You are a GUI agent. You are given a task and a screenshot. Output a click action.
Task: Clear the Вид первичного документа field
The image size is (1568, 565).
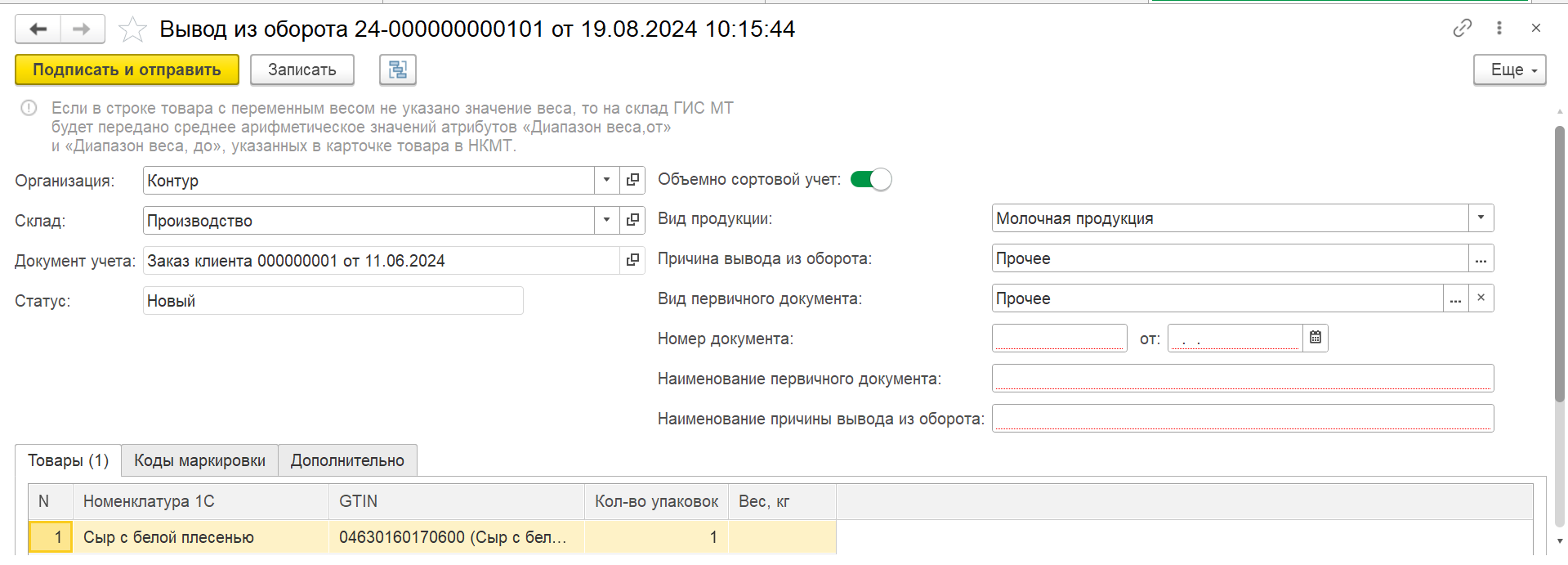(1481, 298)
